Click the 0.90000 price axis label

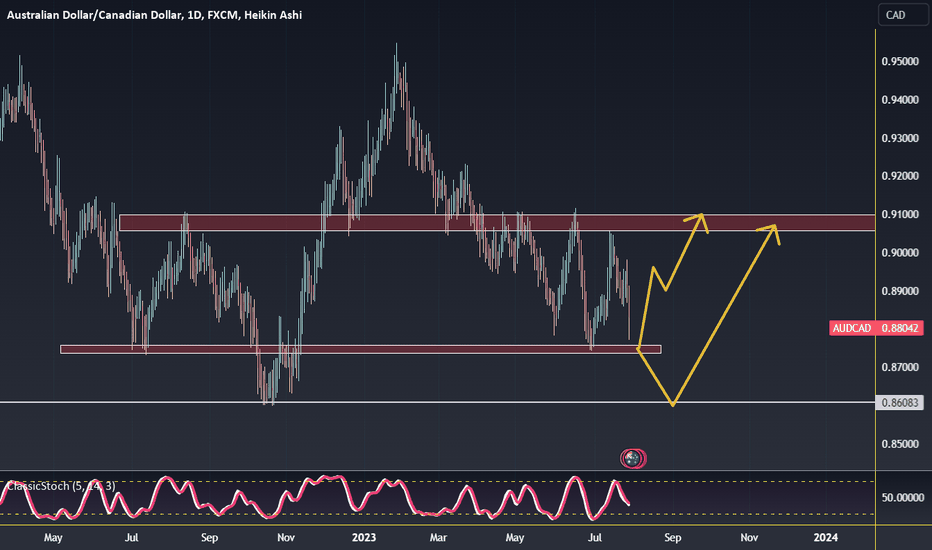[900, 253]
